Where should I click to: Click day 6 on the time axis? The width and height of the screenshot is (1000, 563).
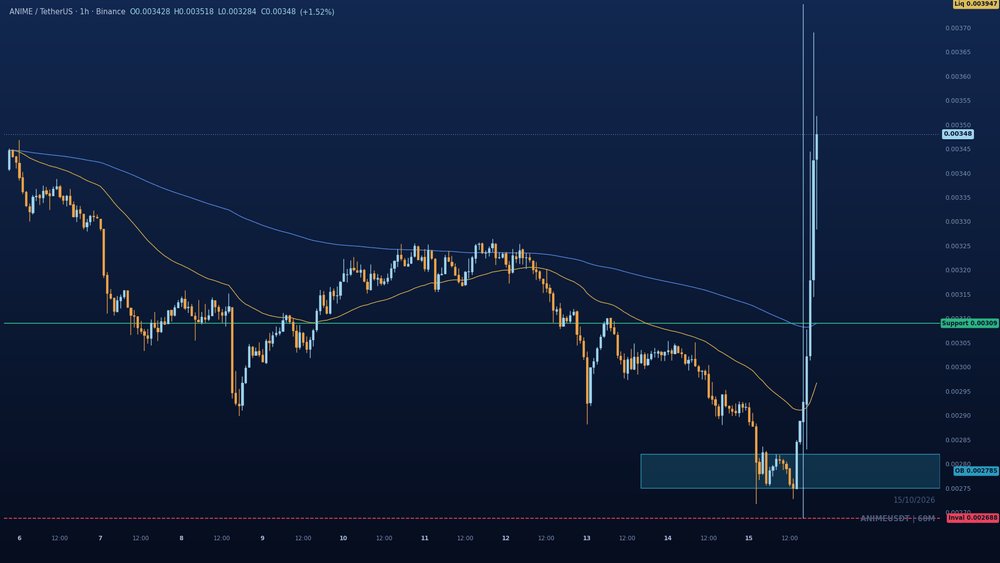click(19, 538)
